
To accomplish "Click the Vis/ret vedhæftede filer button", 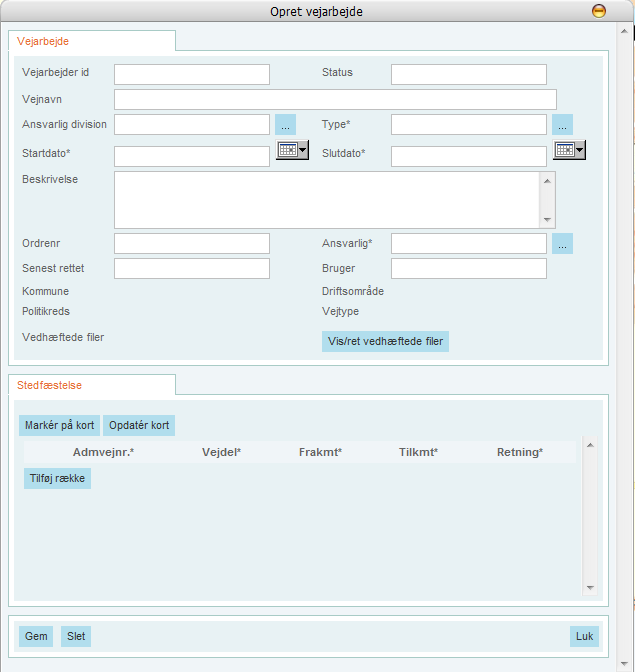I will [385, 342].
